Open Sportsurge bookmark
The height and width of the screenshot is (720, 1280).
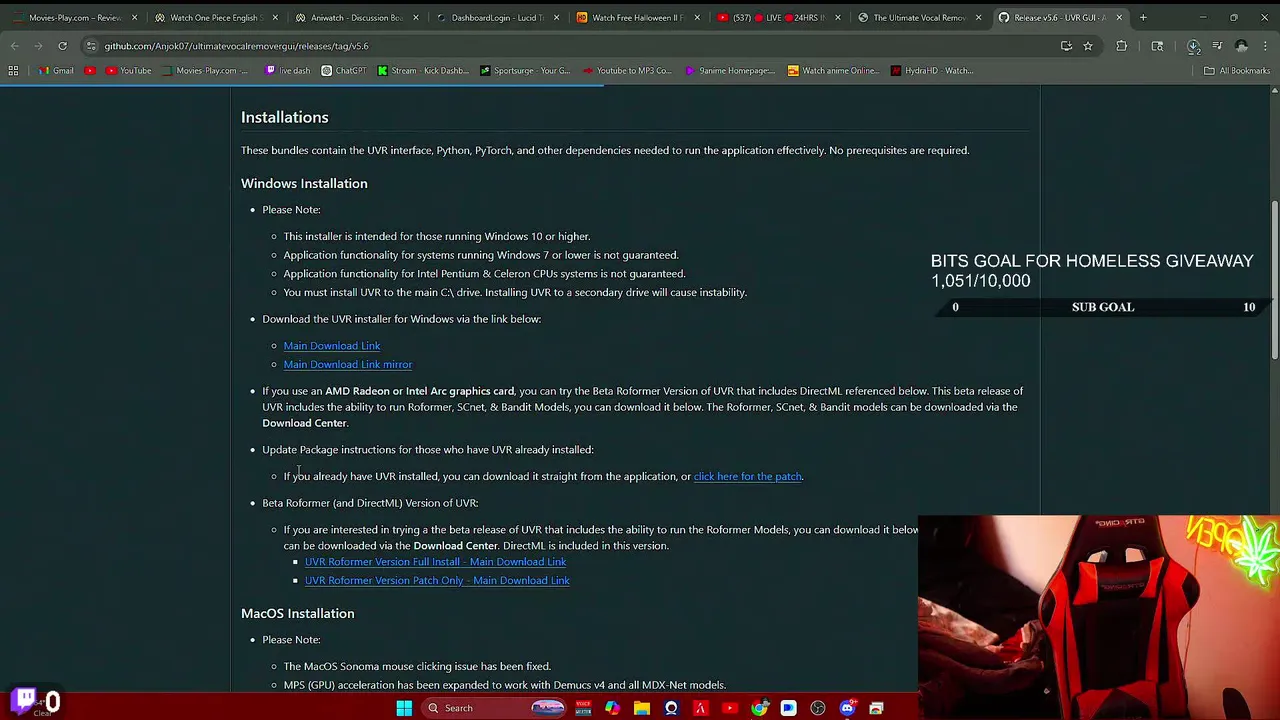point(525,71)
